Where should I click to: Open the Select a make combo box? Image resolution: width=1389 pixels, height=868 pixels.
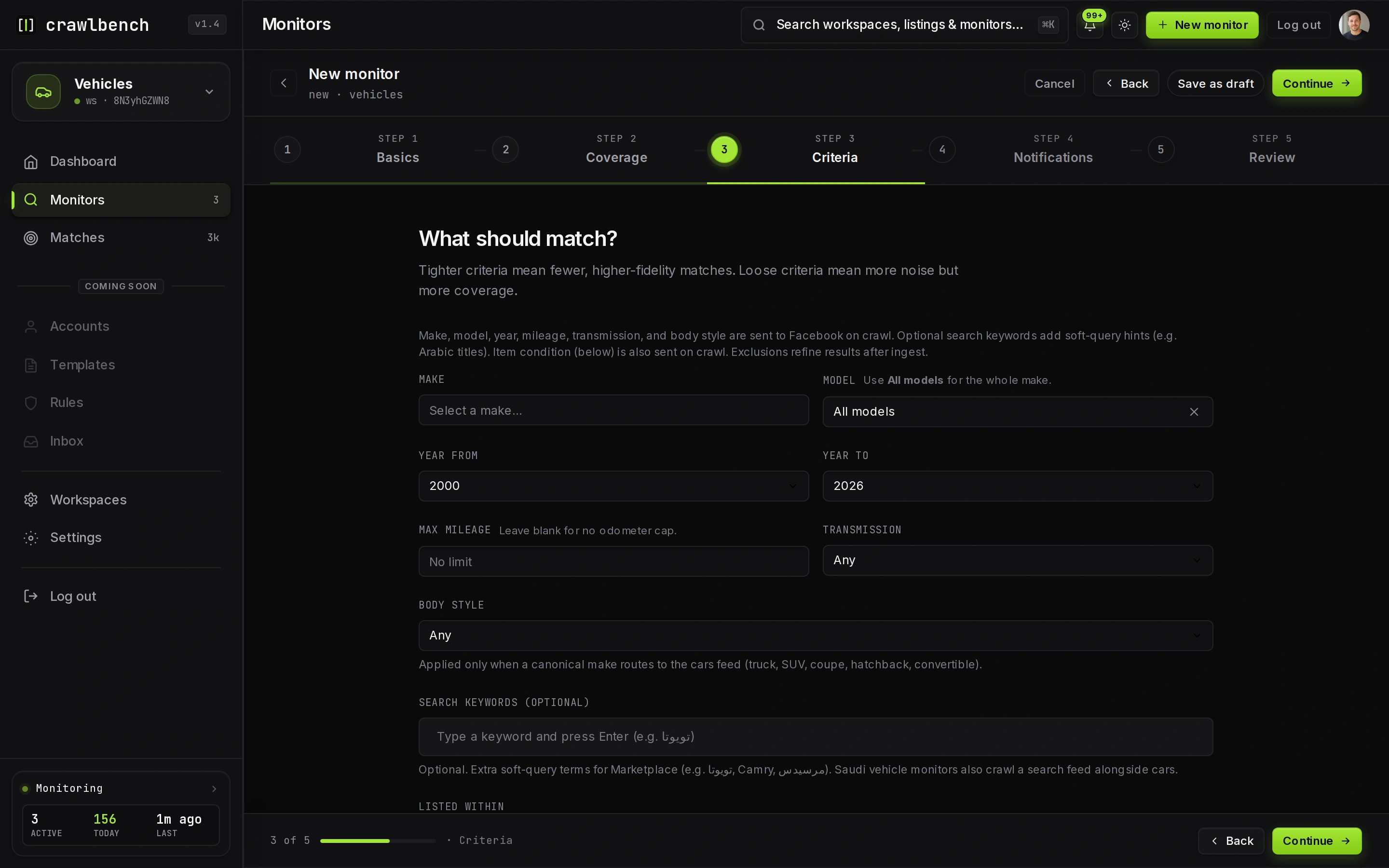(613, 410)
